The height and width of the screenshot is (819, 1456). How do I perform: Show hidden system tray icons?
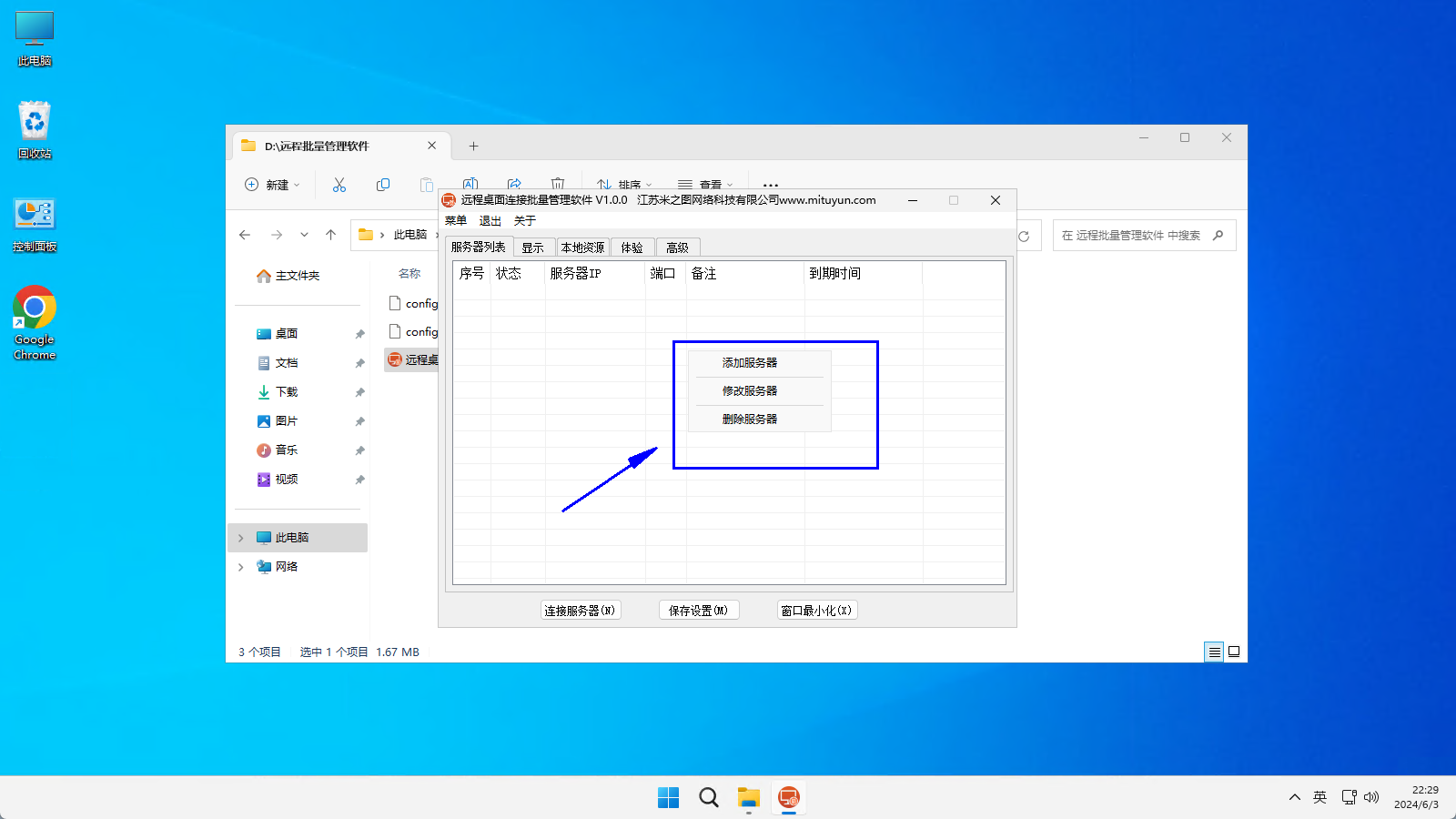pyautogui.click(x=1294, y=797)
